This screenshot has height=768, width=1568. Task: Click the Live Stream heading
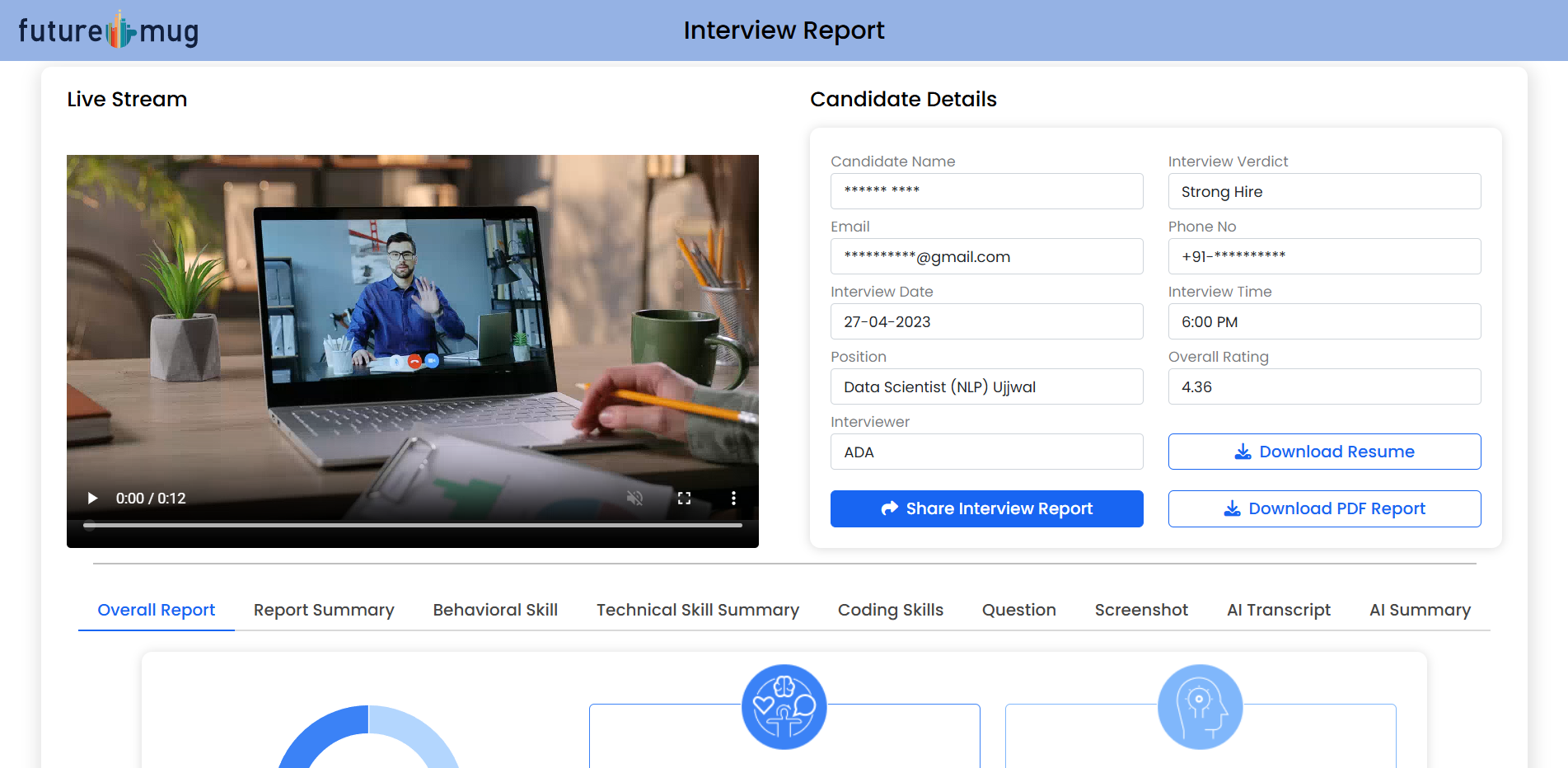click(x=127, y=99)
